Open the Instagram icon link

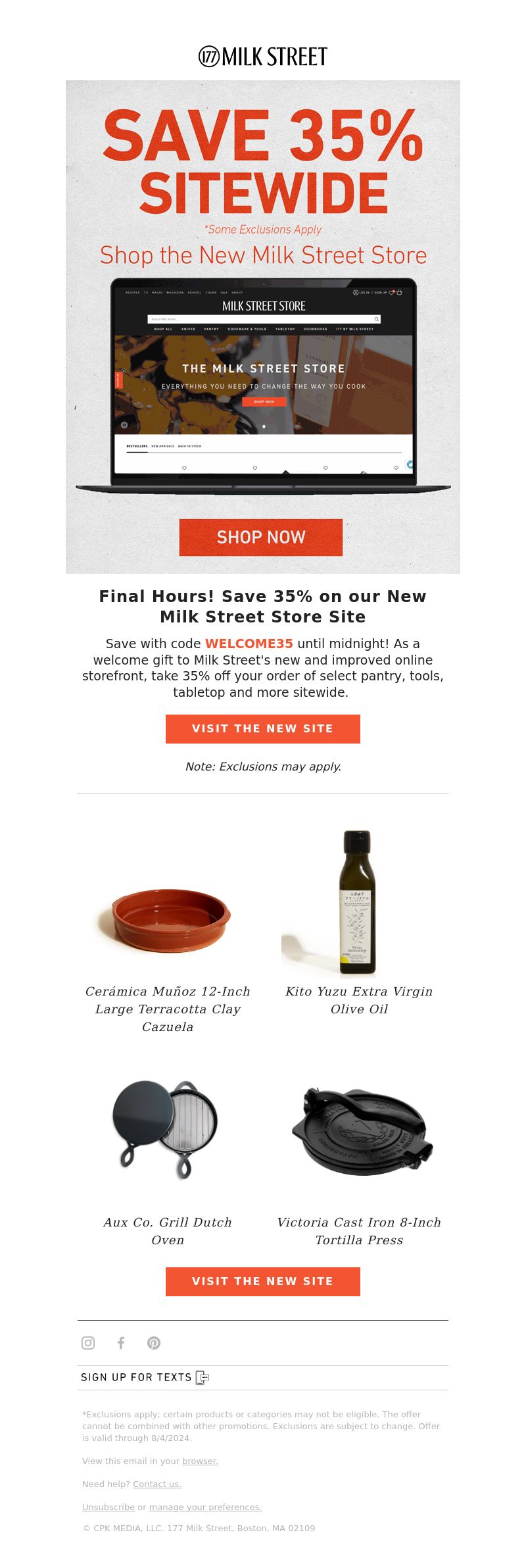point(88,1343)
